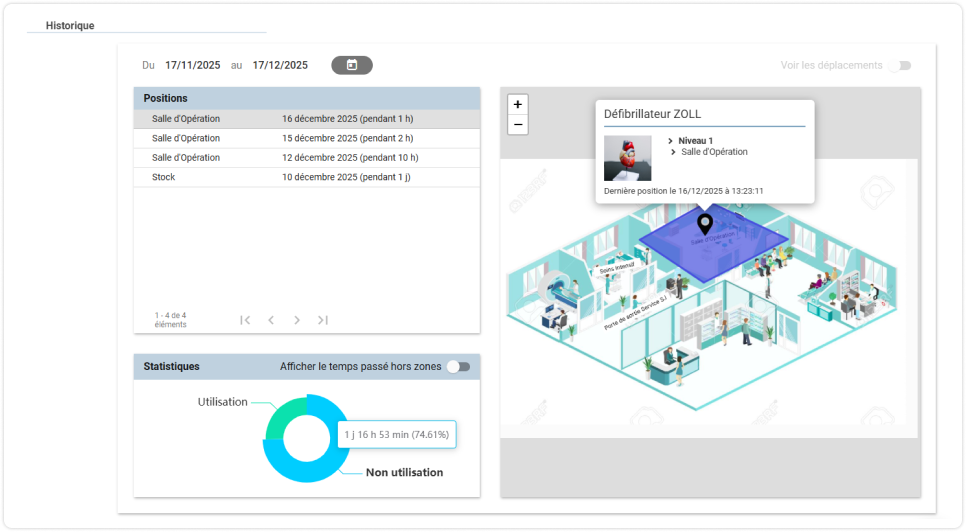The width and height of the screenshot is (966, 532).
Task: Click the Soins intensif map label
Action: coord(617,268)
